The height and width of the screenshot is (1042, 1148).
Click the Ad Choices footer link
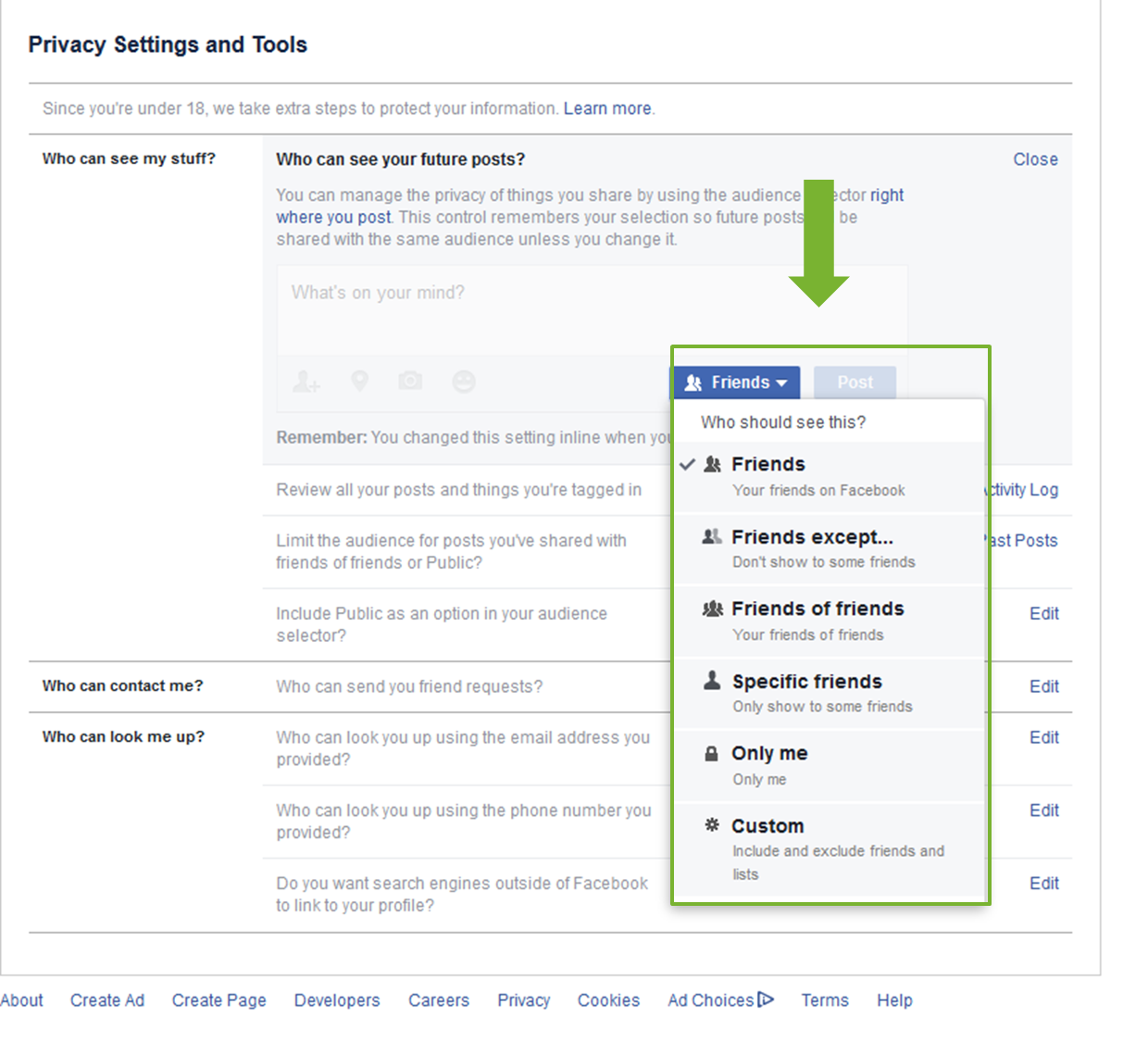tap(711, 1000)
